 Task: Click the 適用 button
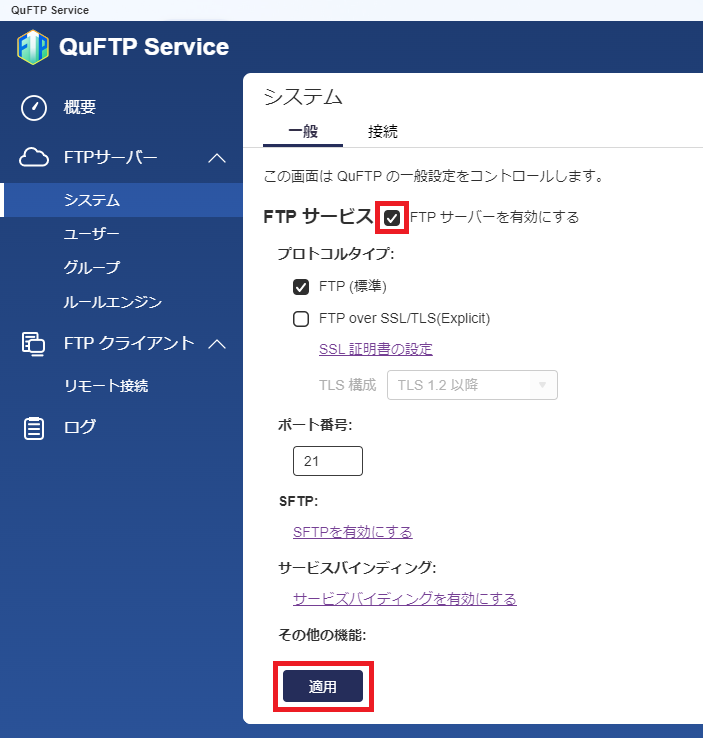323,686
